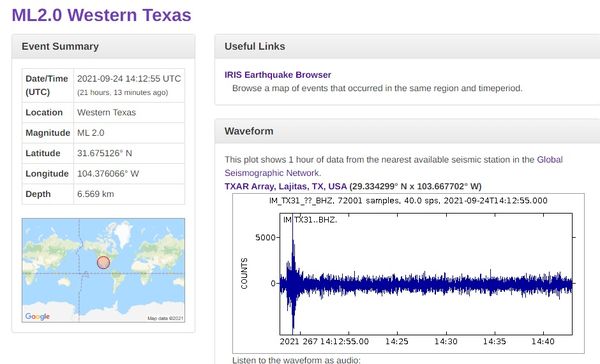Open the Google logo on the map
600x364 pixels.
[38, 316]
